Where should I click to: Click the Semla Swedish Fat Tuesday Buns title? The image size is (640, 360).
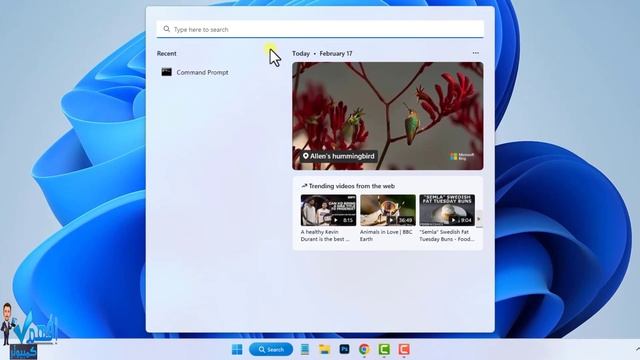(x=447, y=236)
